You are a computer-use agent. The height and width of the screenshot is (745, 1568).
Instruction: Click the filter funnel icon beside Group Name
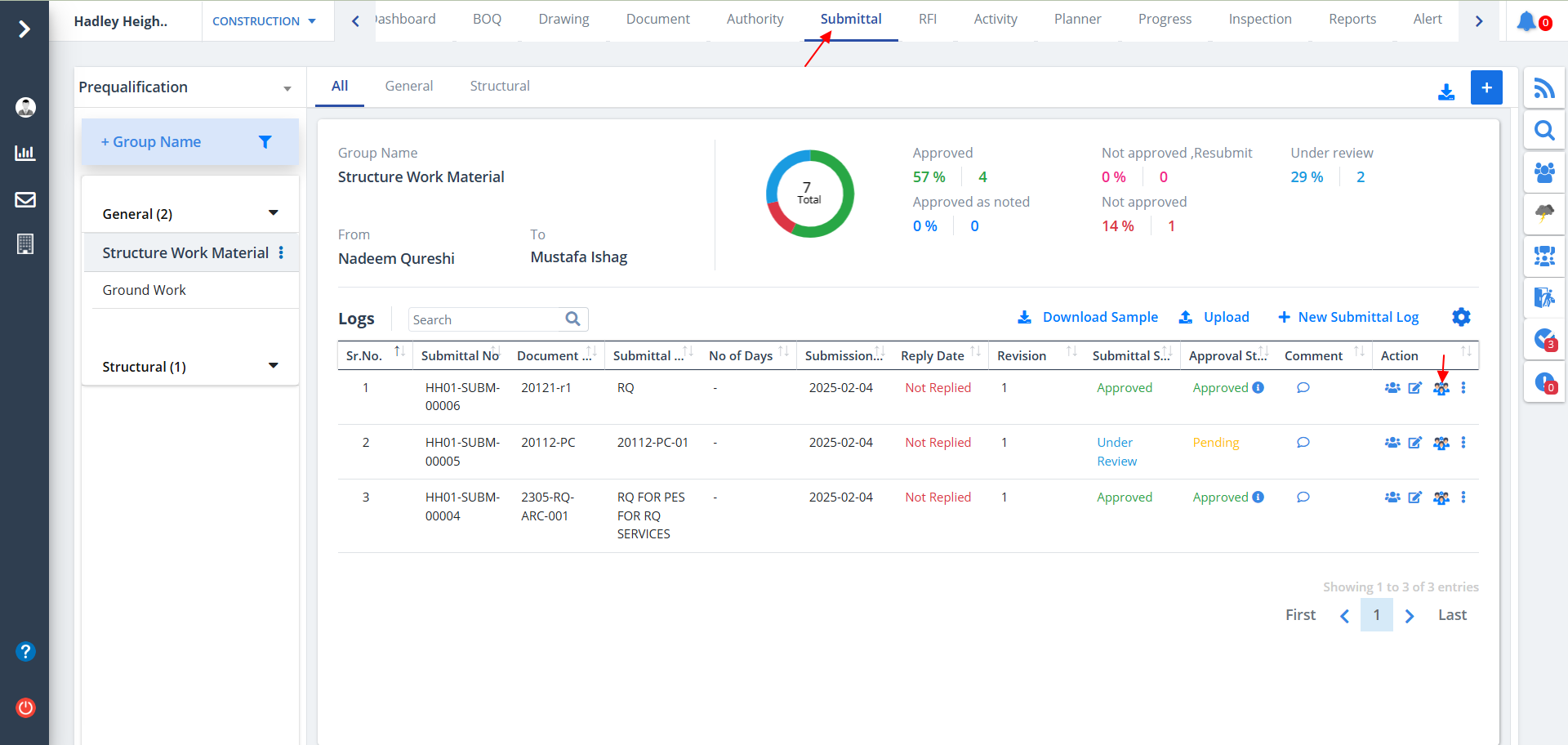click(265, 142)
